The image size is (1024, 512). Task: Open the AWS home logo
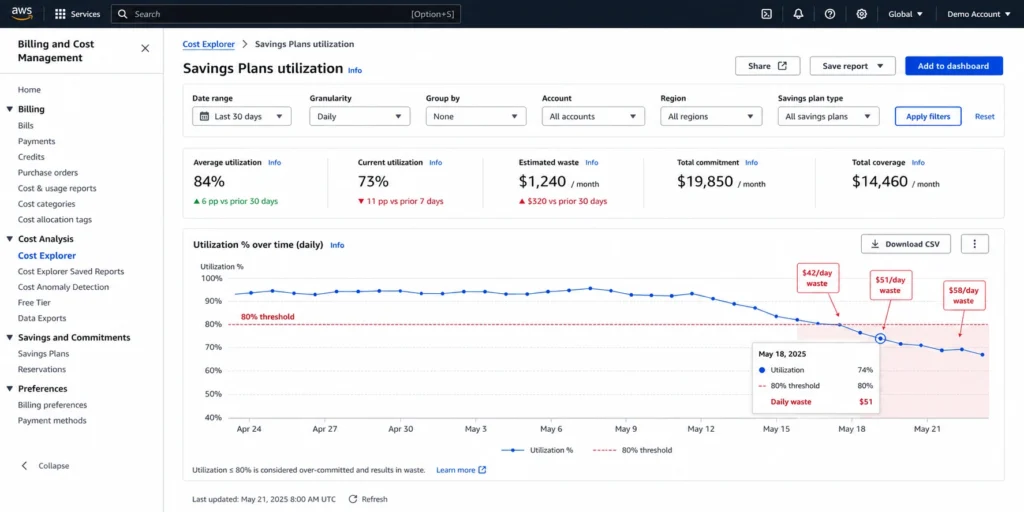[x=22, y=14]
